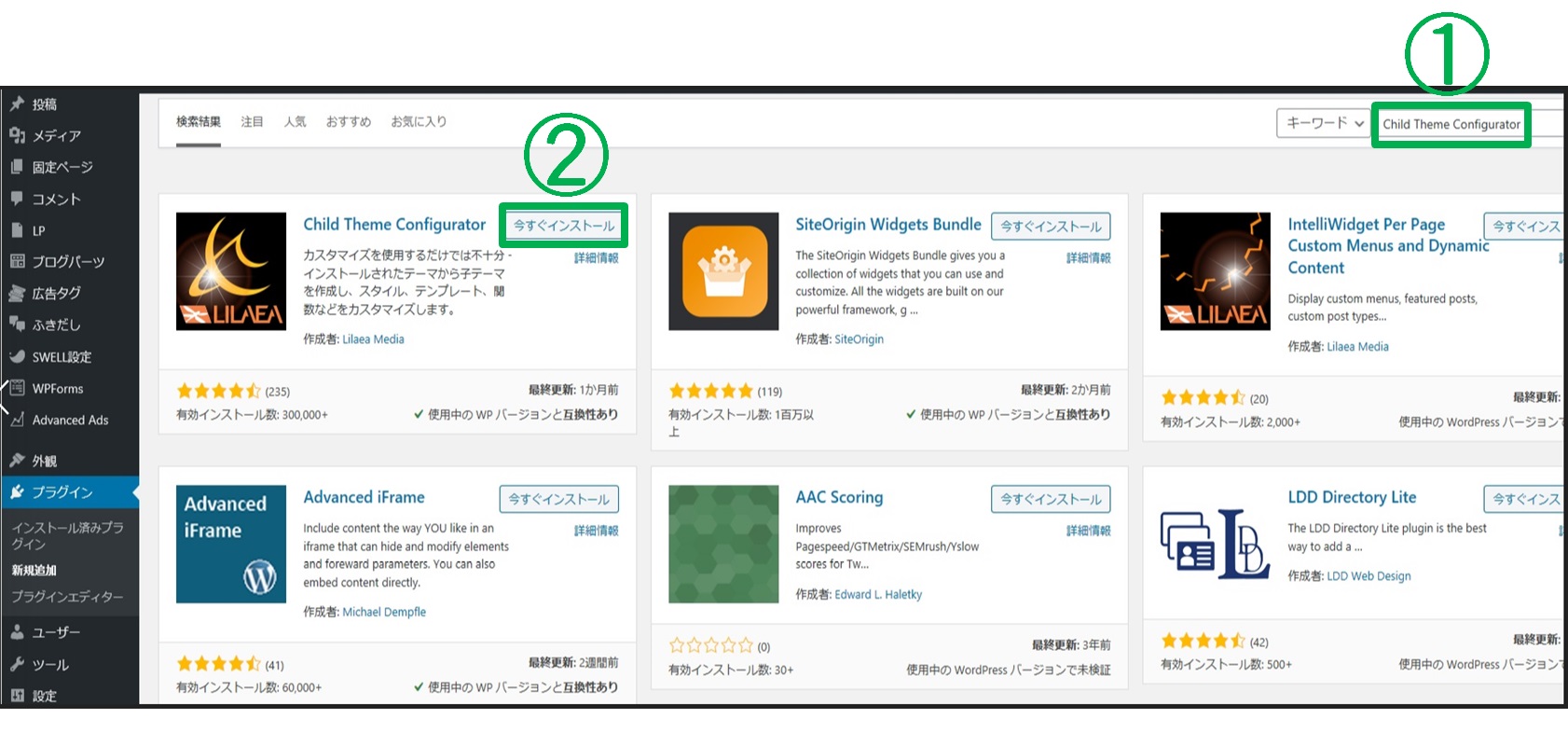Switch to the おすすめ tab

(x=348, y=122)
